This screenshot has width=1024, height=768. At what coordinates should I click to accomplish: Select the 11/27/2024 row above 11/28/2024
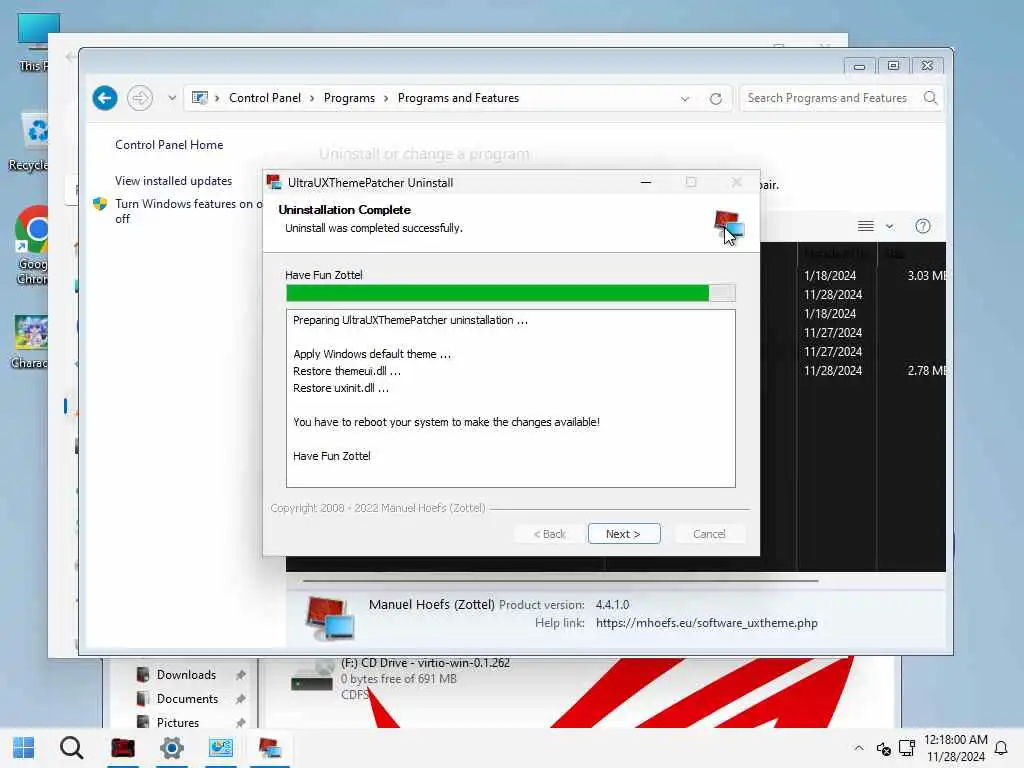833,351
